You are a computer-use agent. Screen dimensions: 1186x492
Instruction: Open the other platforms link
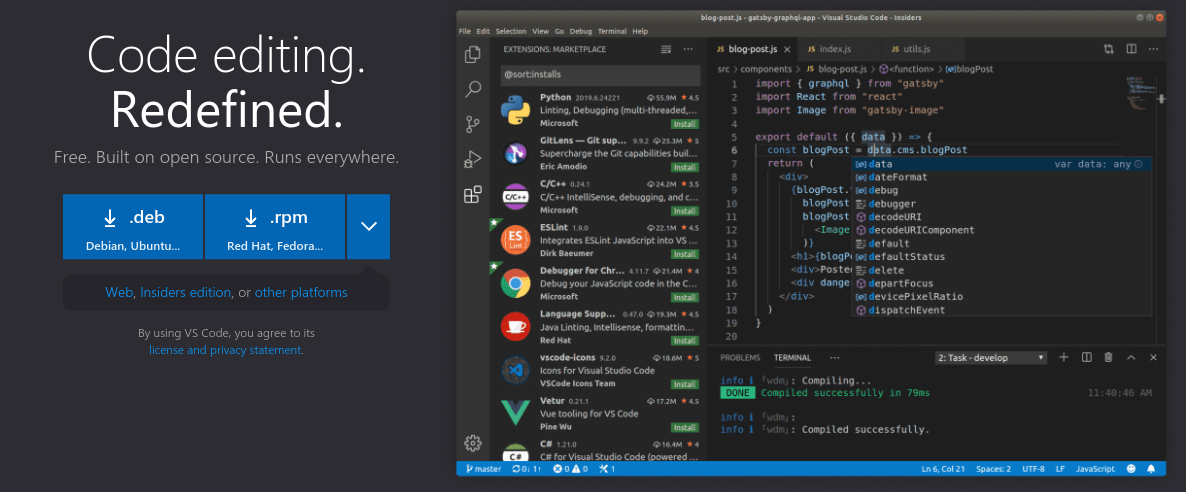(301, 292)
